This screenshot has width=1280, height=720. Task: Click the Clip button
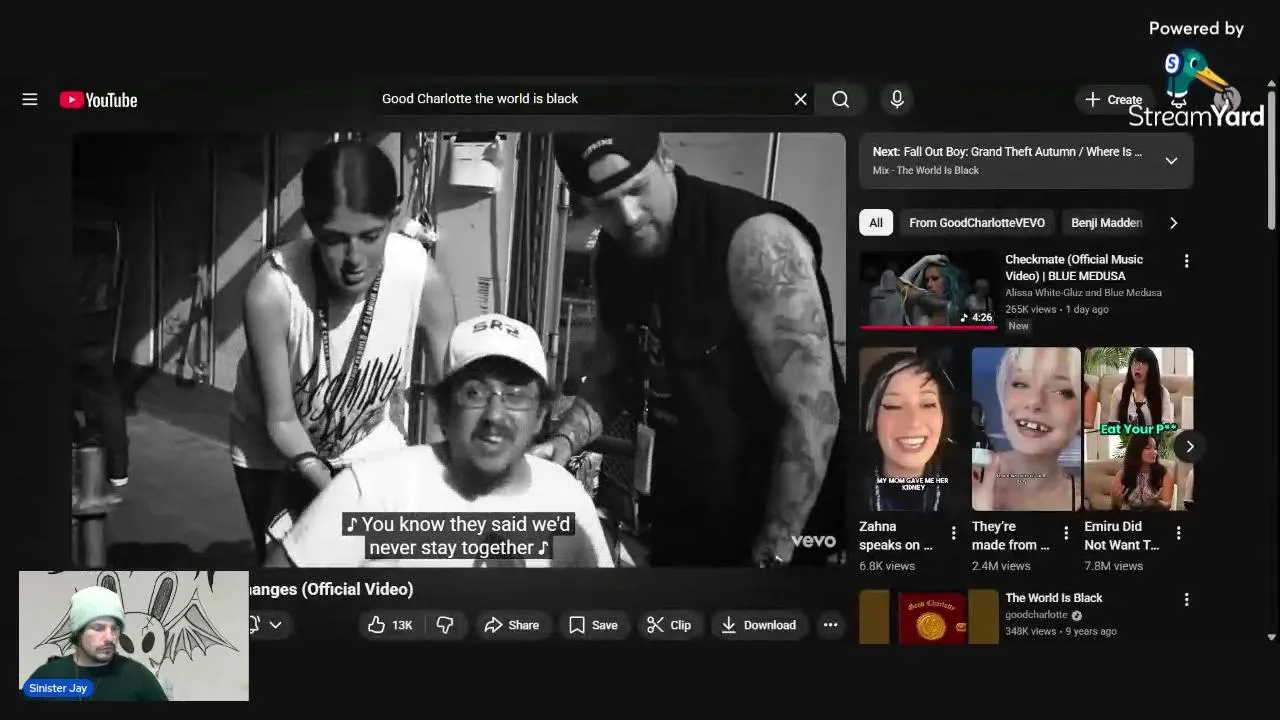coord(669,625)
